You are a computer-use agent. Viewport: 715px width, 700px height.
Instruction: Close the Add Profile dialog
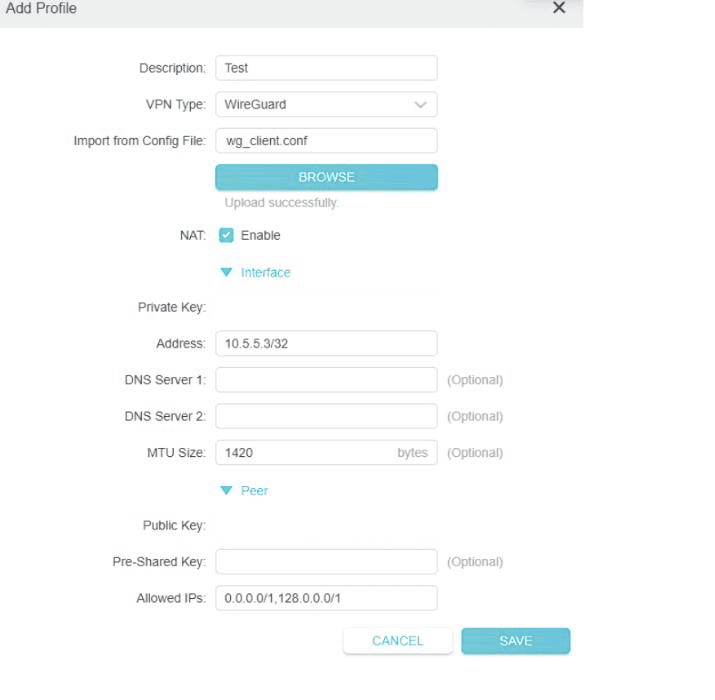559,7
